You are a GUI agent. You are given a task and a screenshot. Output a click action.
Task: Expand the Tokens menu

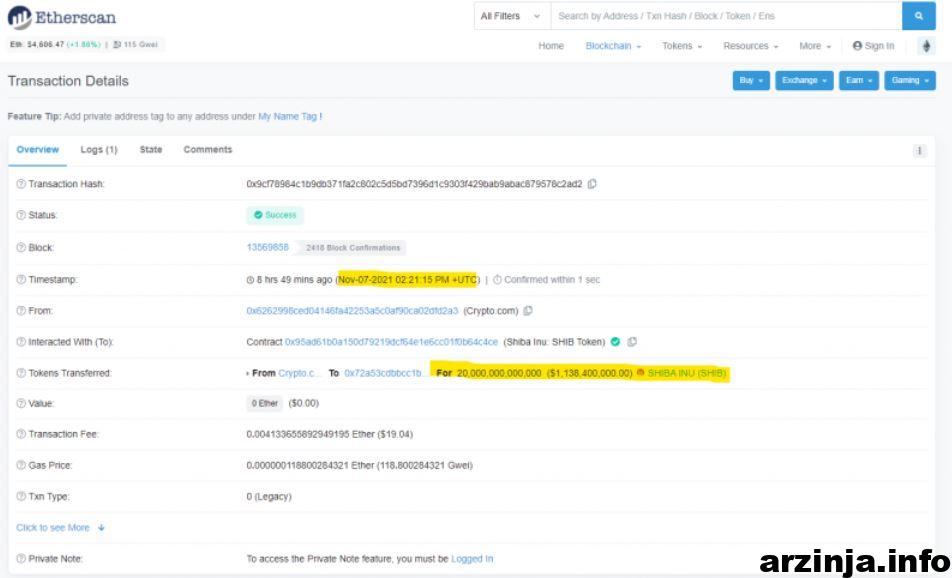682,46
